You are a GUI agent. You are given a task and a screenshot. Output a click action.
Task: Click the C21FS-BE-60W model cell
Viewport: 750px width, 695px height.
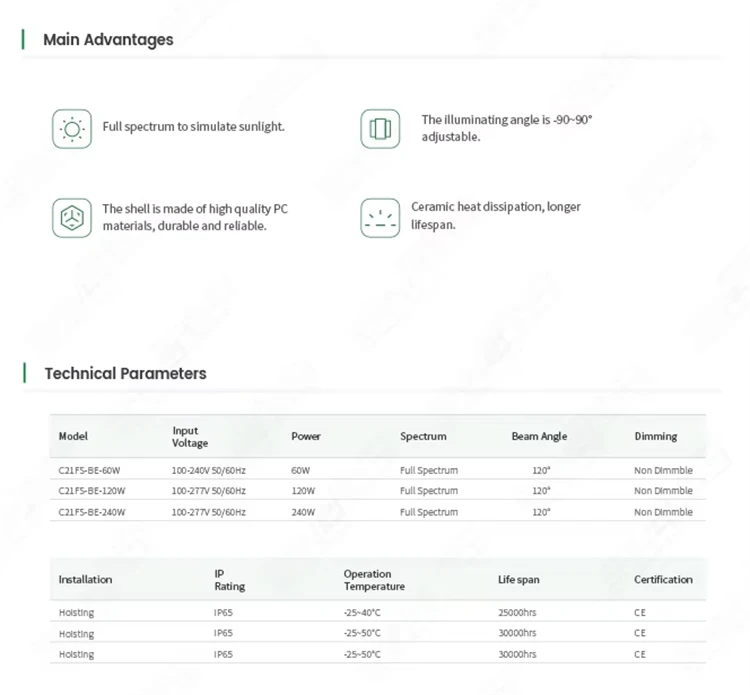coord(89,470)
